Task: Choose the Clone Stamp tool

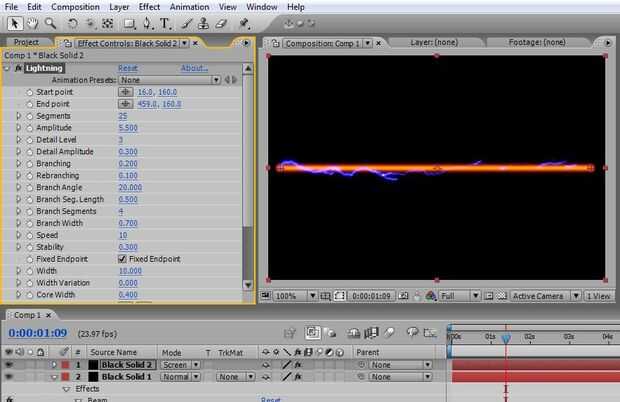Action: coord(205,23)
